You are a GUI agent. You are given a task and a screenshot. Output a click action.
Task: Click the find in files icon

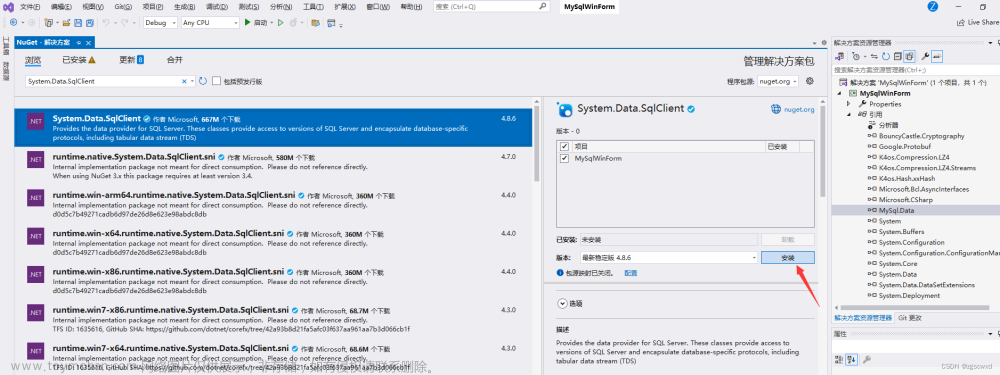(x=315, y=22)
